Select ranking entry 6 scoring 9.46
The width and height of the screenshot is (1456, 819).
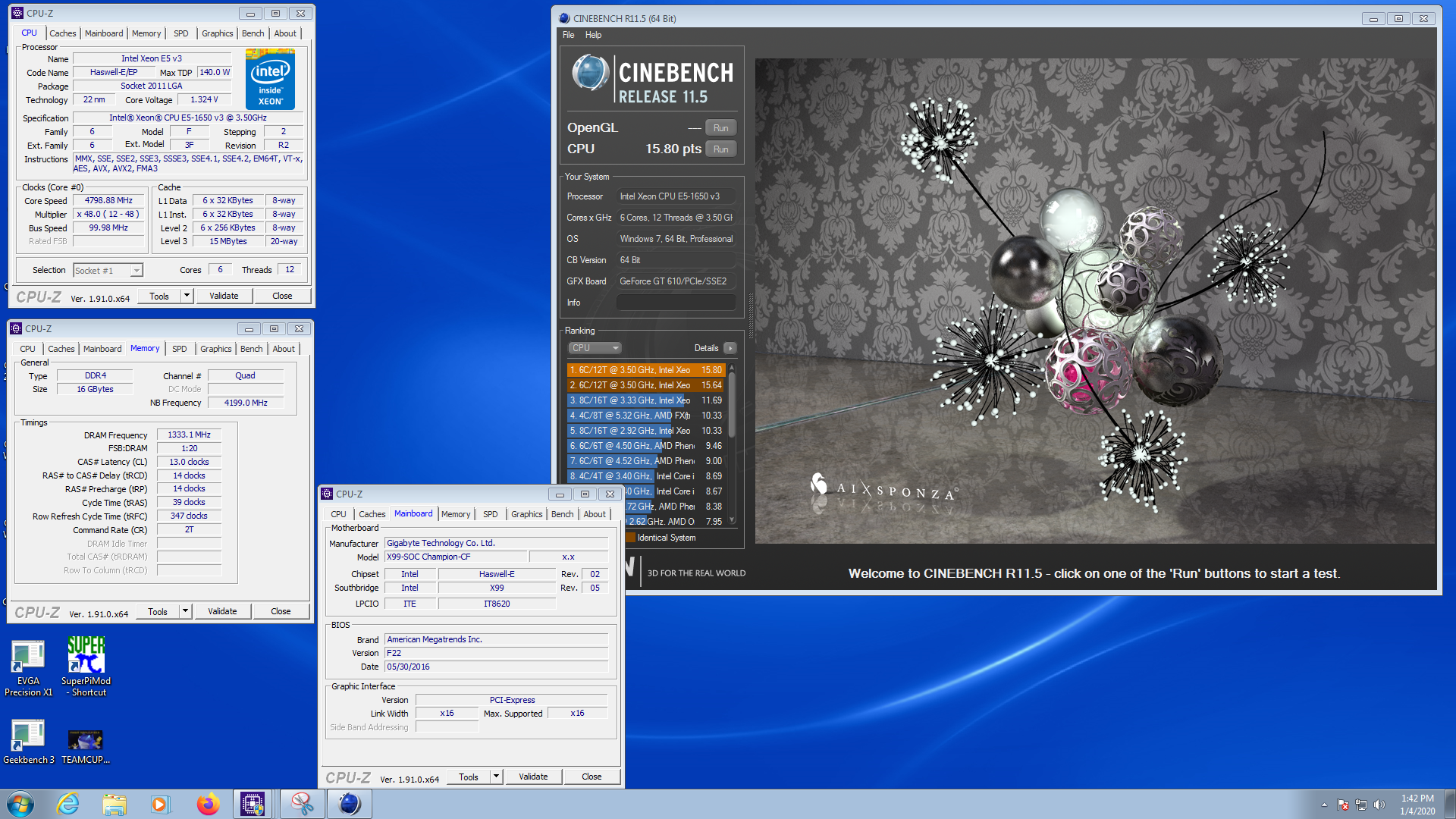point(646,446)
